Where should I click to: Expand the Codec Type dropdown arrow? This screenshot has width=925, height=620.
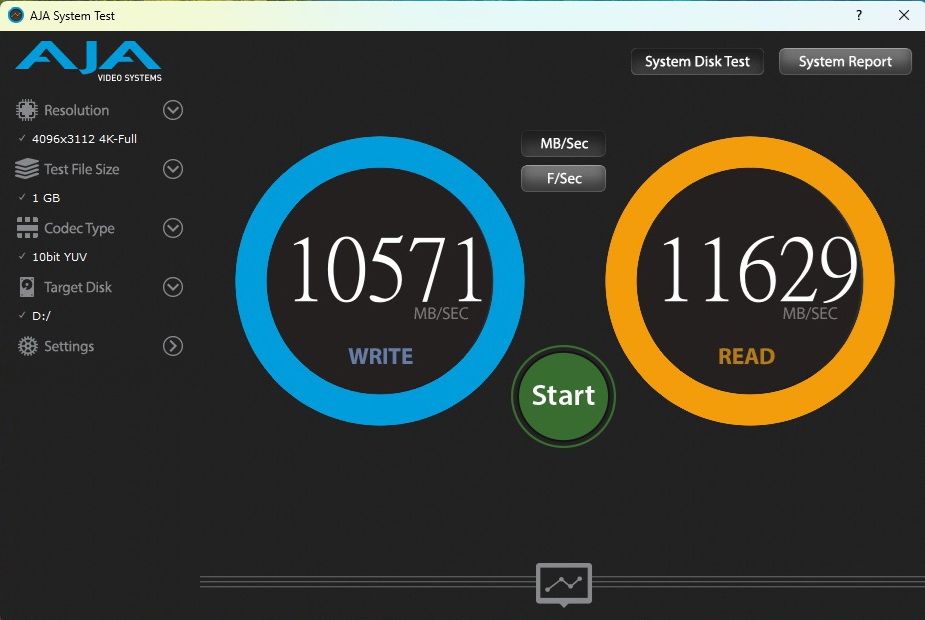click(x=173, y=228)
